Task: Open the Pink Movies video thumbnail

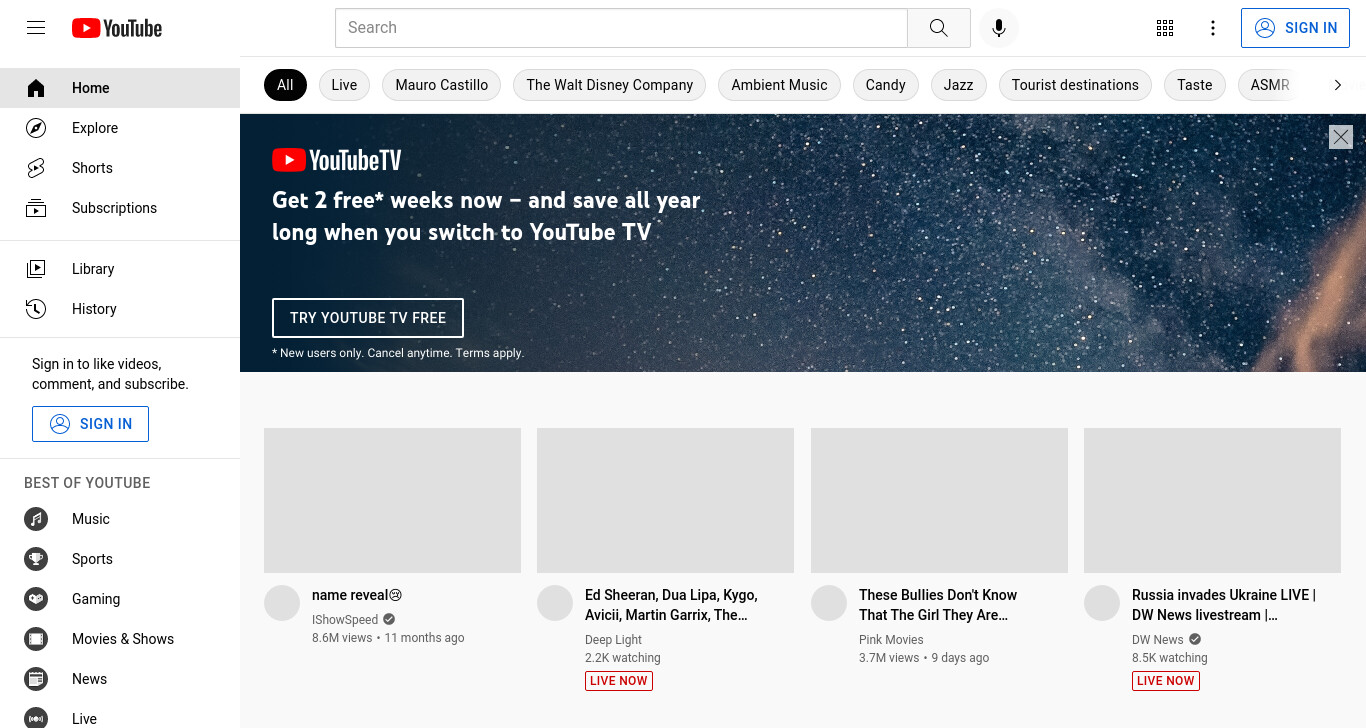Action: [939, 500]
